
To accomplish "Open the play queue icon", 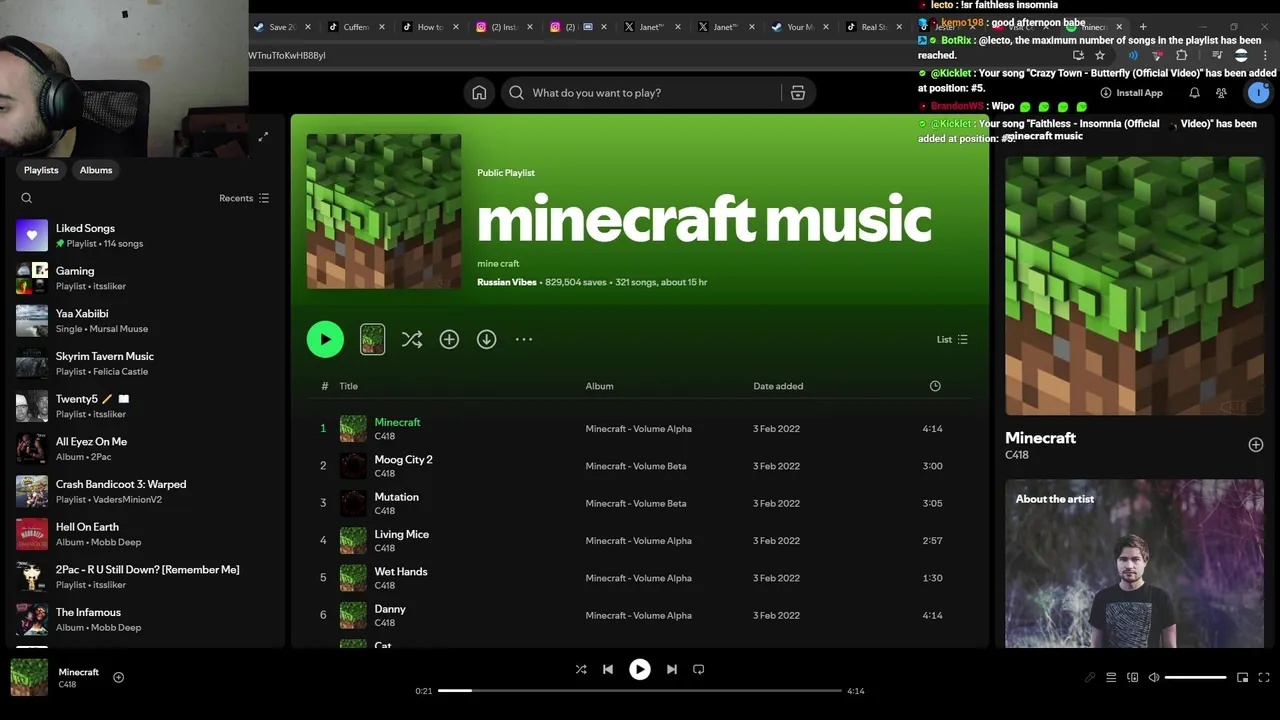I will pos(1111,678).
